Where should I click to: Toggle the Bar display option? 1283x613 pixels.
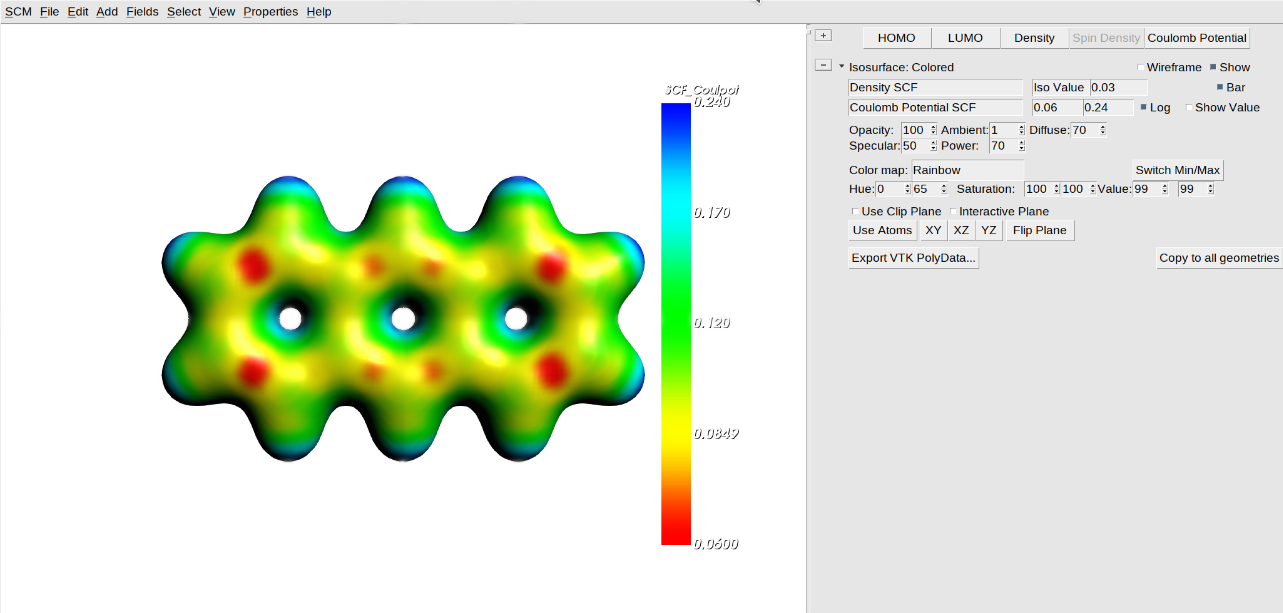[1218, 87]
